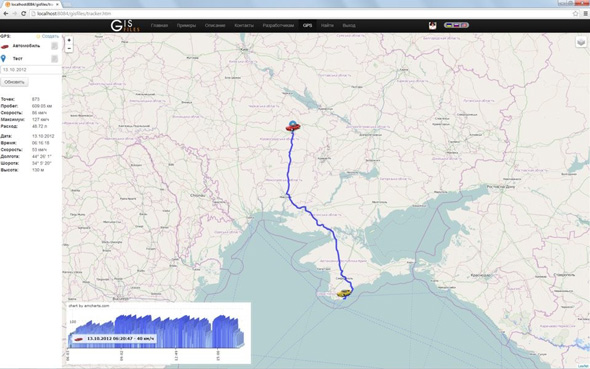
Task: Click the GIS Files logo
Action: pos(125,26)
